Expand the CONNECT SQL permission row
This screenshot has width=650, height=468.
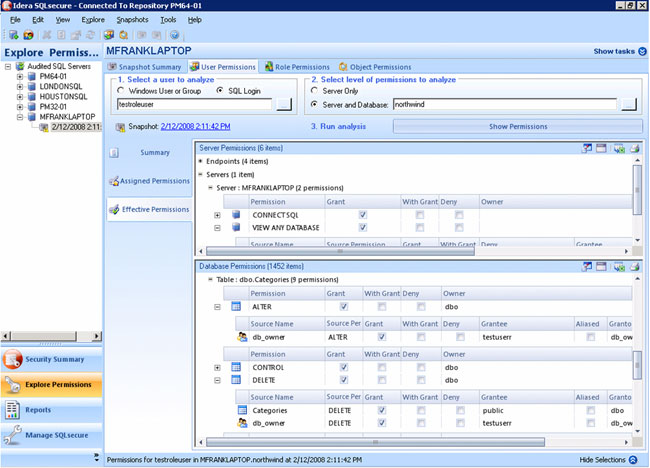(x=217, y=215)
